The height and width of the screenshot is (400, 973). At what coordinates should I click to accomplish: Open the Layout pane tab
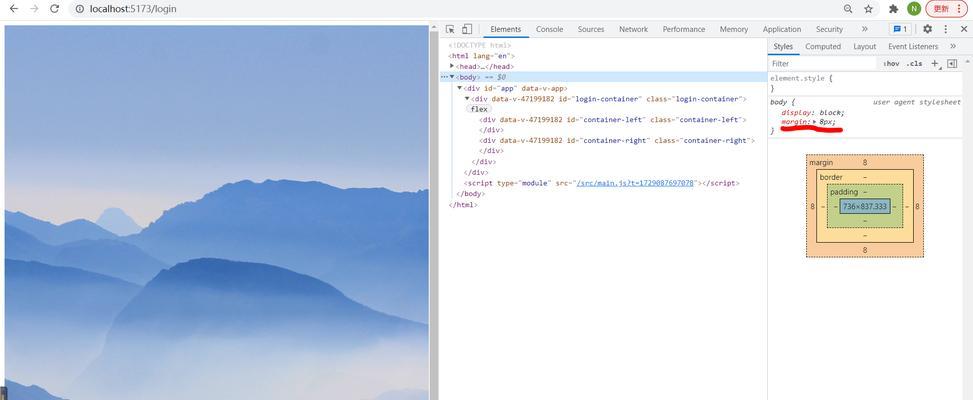pos(864,47)
